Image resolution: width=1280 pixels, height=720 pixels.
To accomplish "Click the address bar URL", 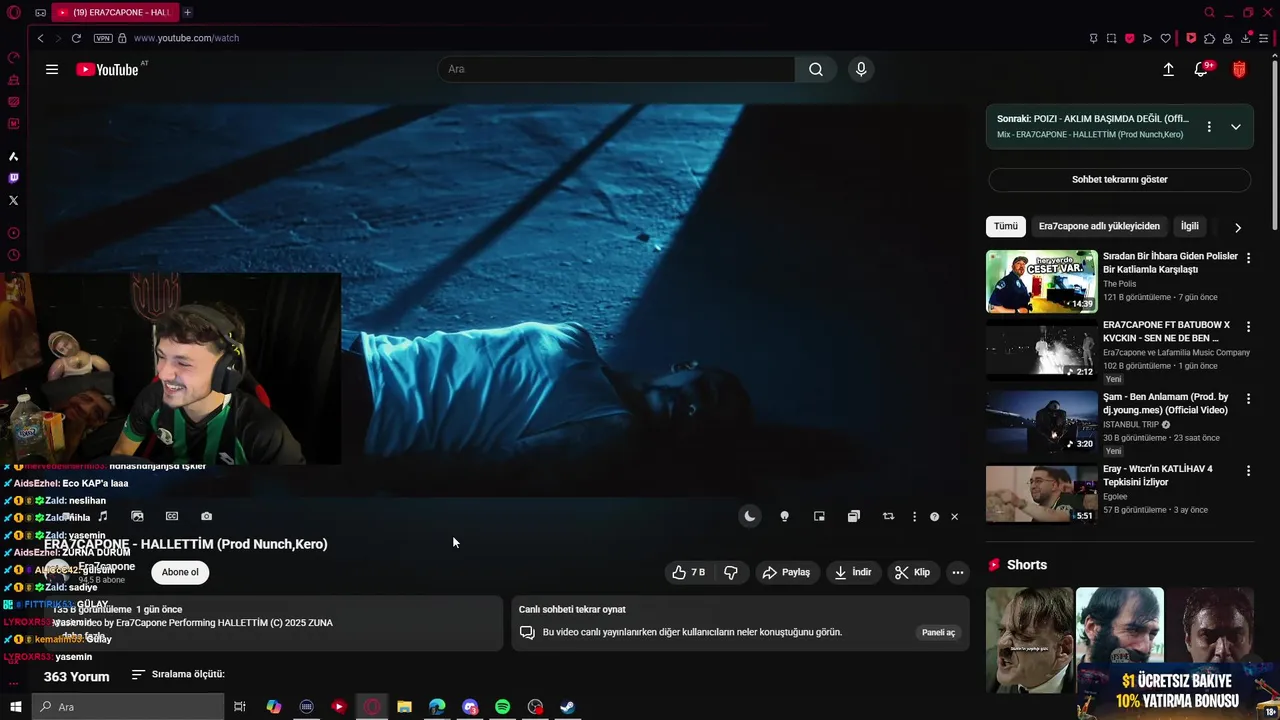I will (x=186, y=38).
